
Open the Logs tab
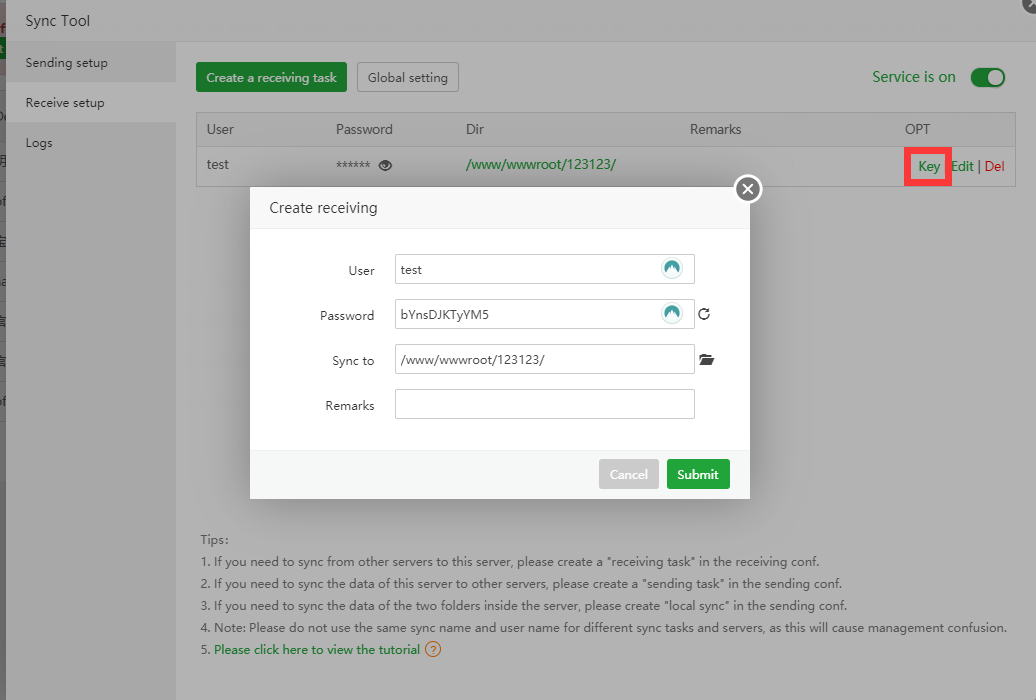pos(39,143)
